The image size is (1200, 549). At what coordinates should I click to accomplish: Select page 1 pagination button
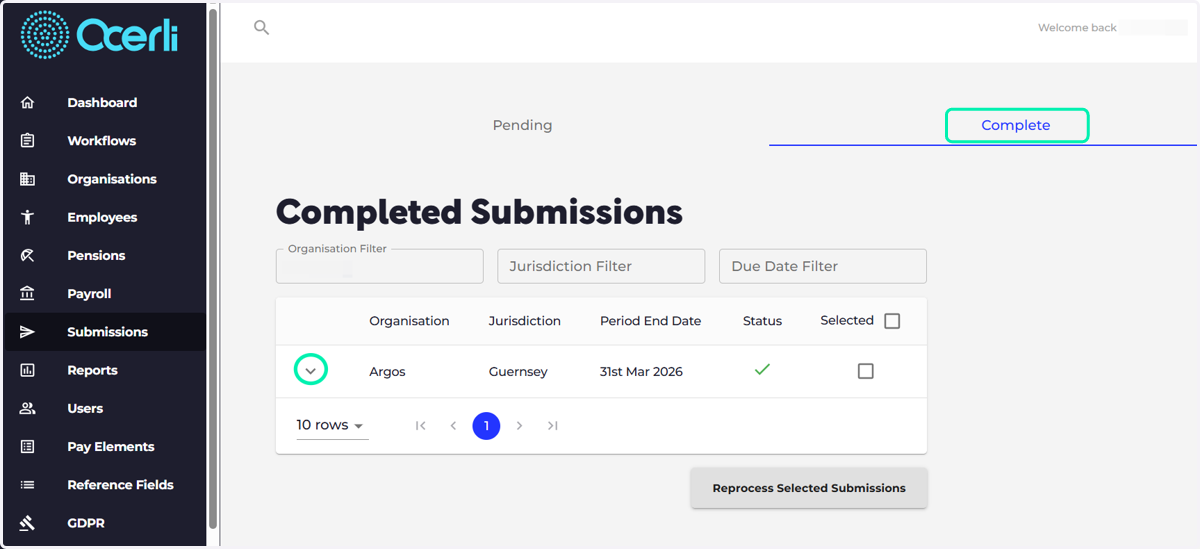click(x=486, y=426)
